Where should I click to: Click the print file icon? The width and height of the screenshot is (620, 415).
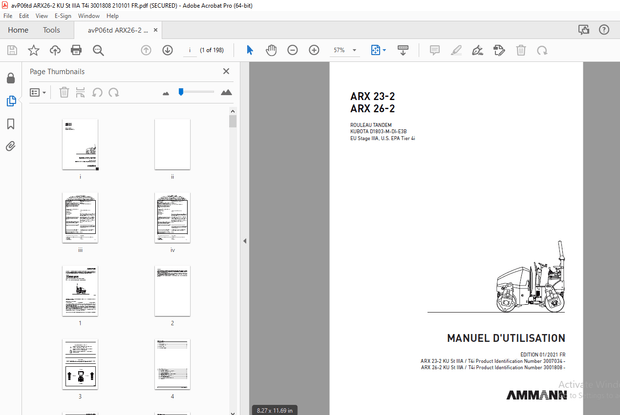(78, 50)
